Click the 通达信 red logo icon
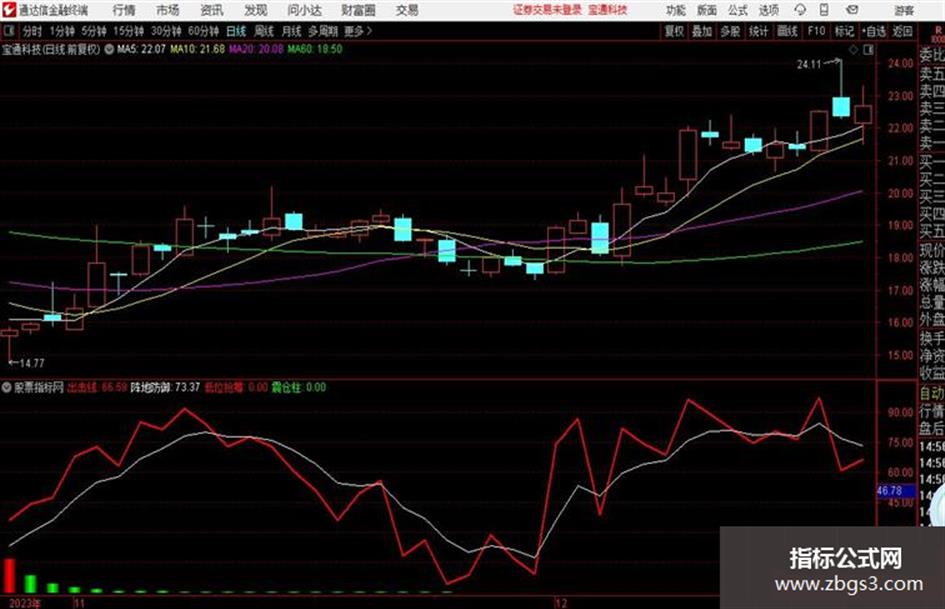The image size is (945, 609). (x=9, y=10)
